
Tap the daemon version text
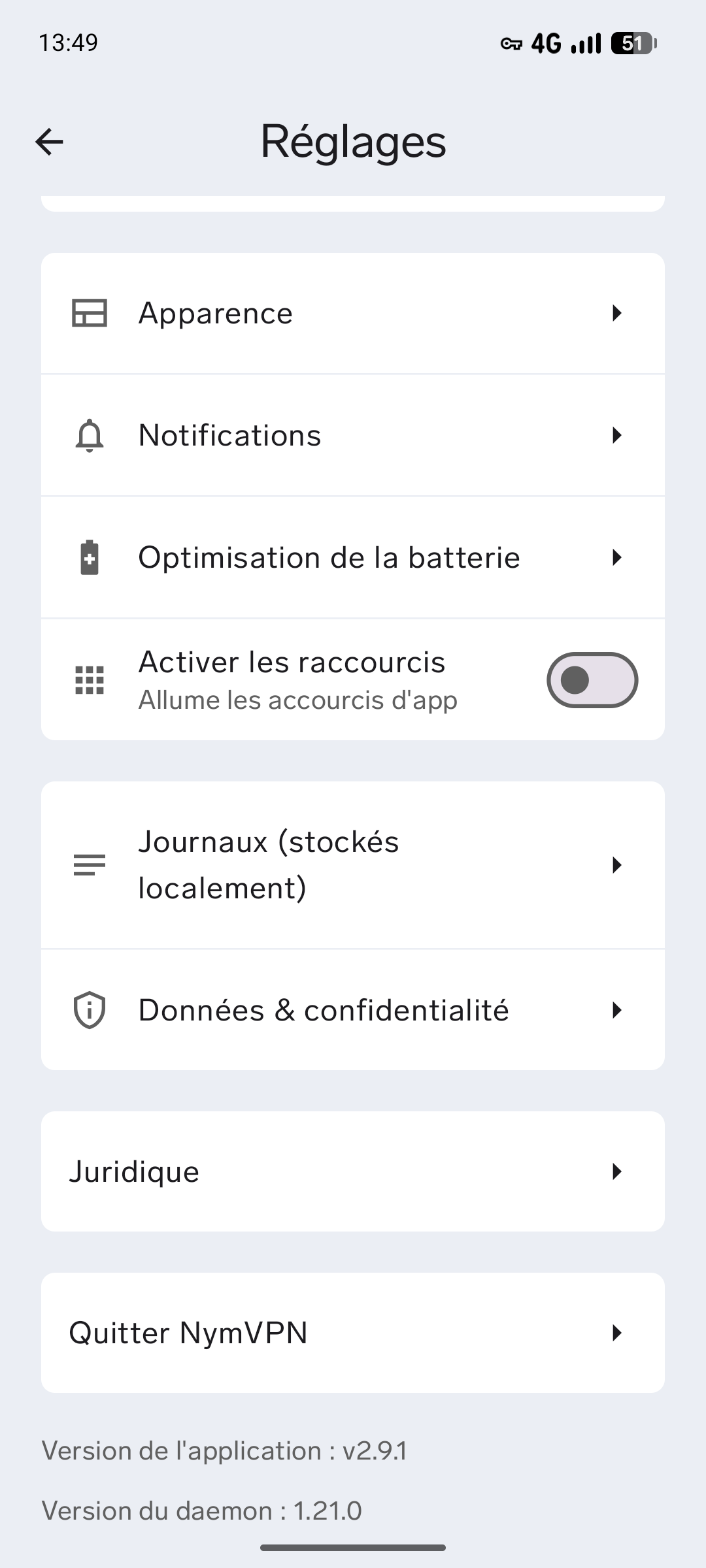(201, 1511)
